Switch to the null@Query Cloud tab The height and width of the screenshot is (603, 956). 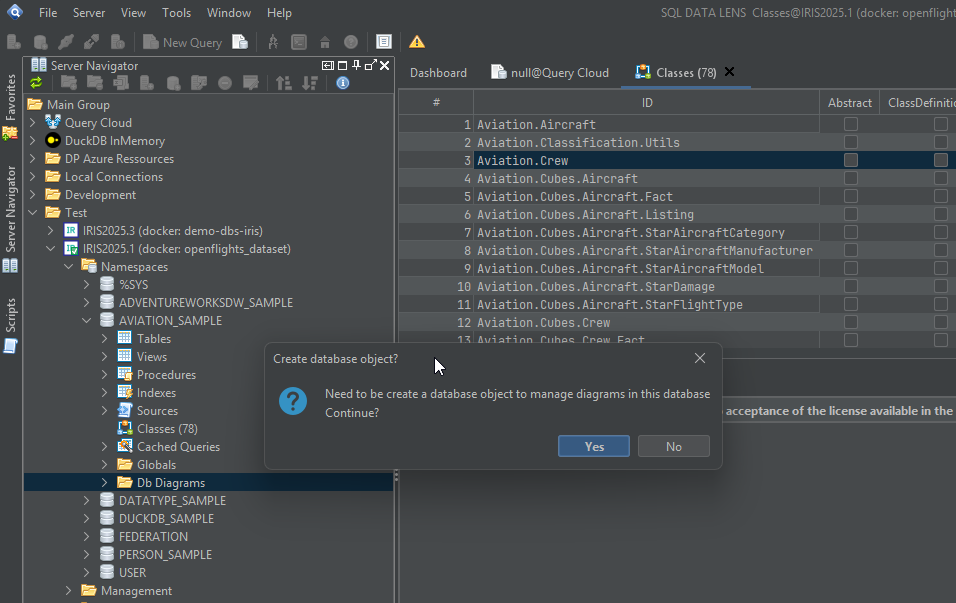pos(550,73)
